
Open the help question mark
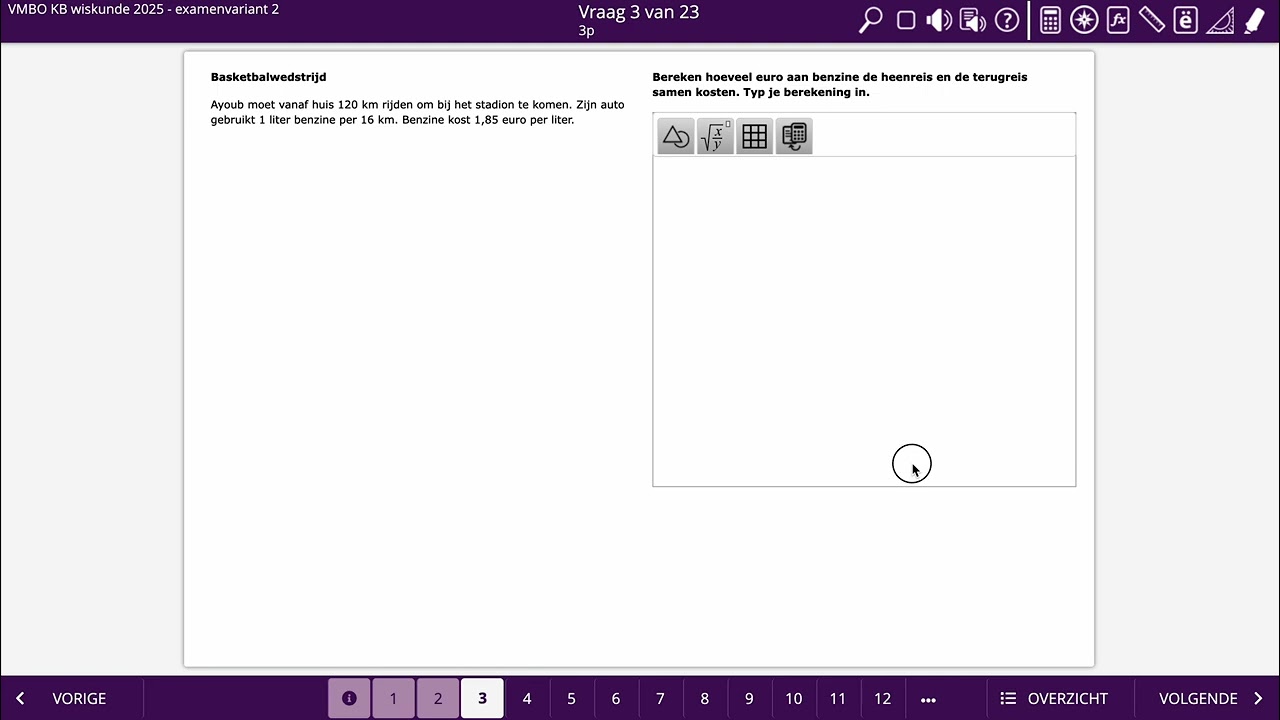1007,20
